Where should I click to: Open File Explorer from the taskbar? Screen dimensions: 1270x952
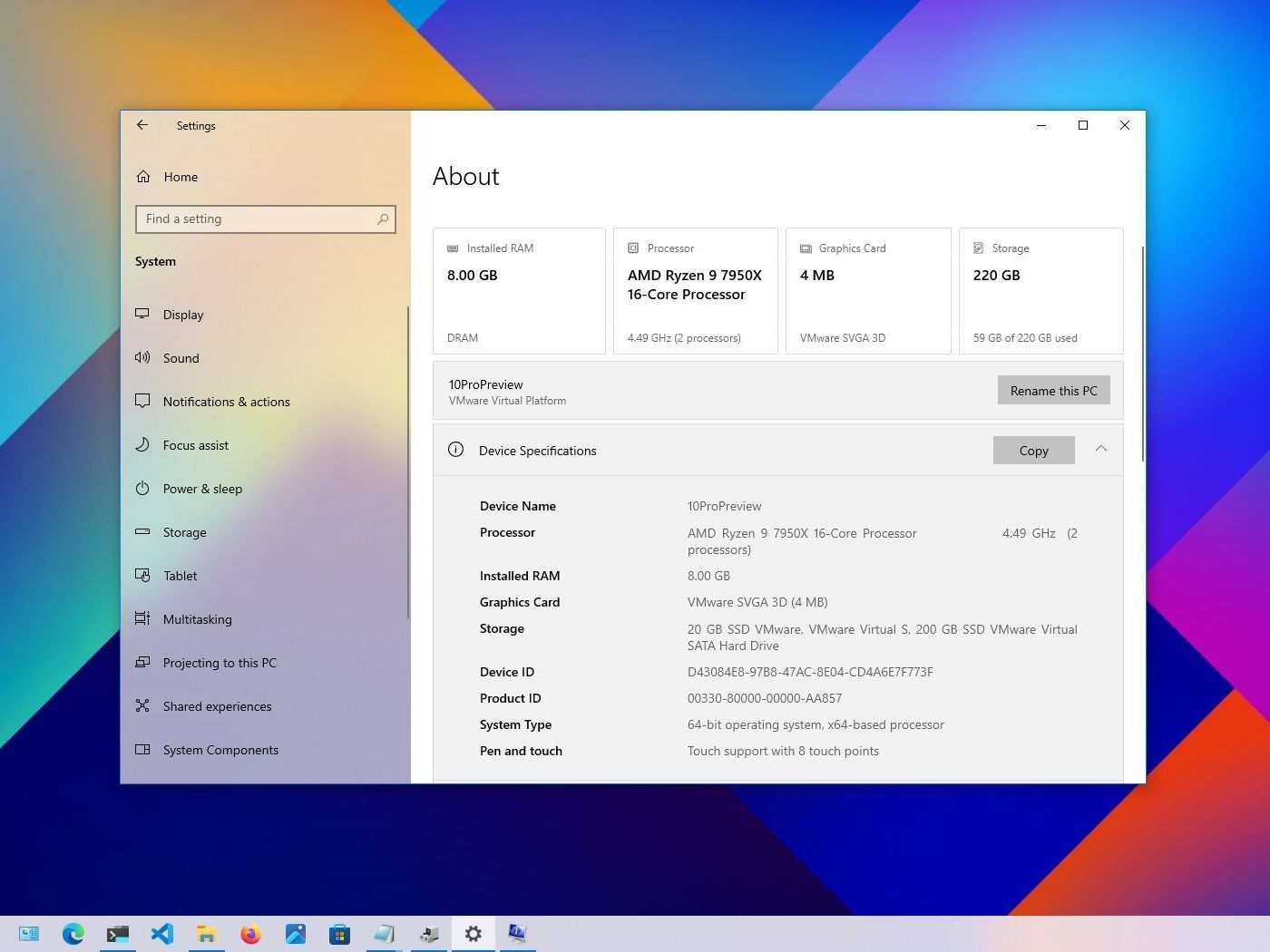(x=206, y=933)
